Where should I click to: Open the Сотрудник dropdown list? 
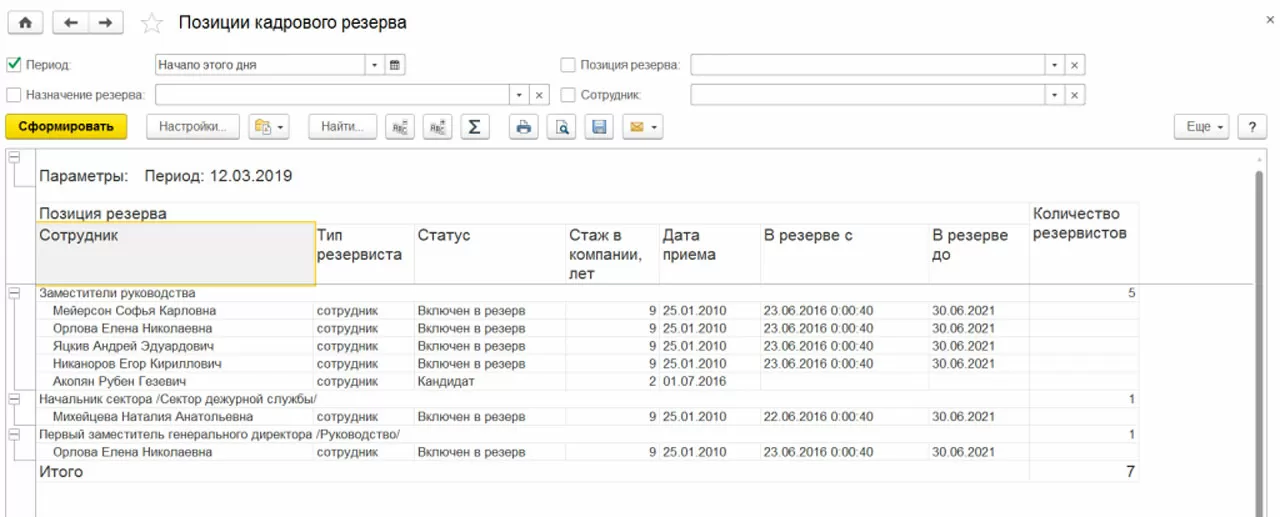click(1054, 95)
